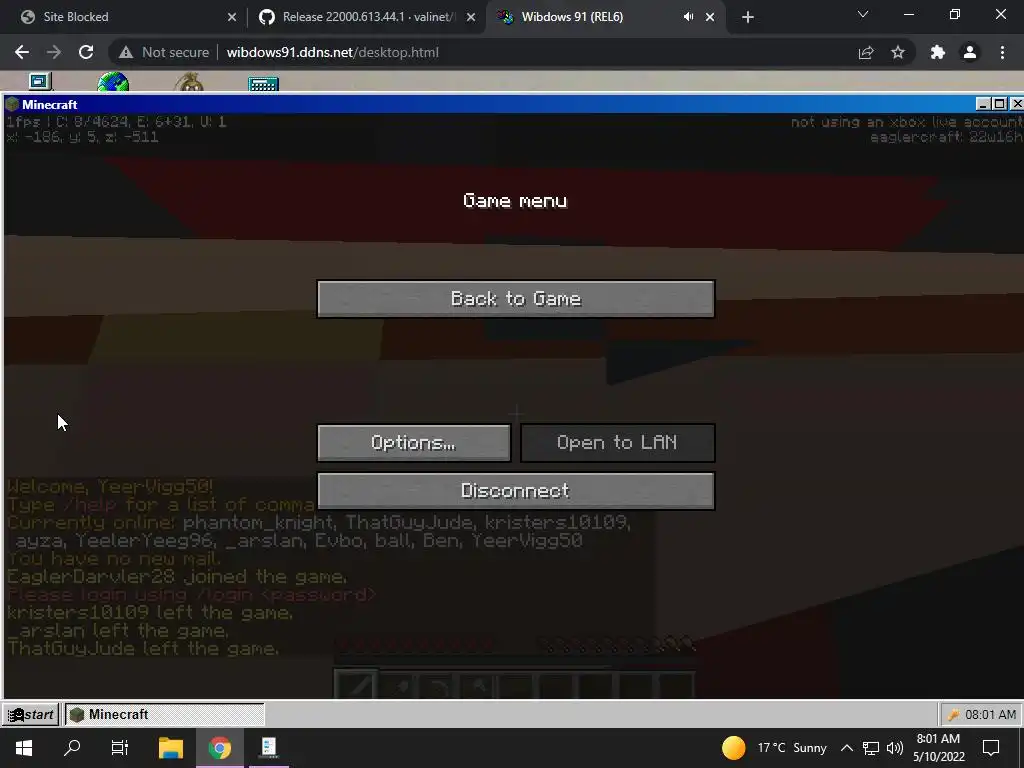This screenshot has width=1024, height=768.
Task: Disconnect from the server
Action: pyautogui.click(x=516, y=490)
